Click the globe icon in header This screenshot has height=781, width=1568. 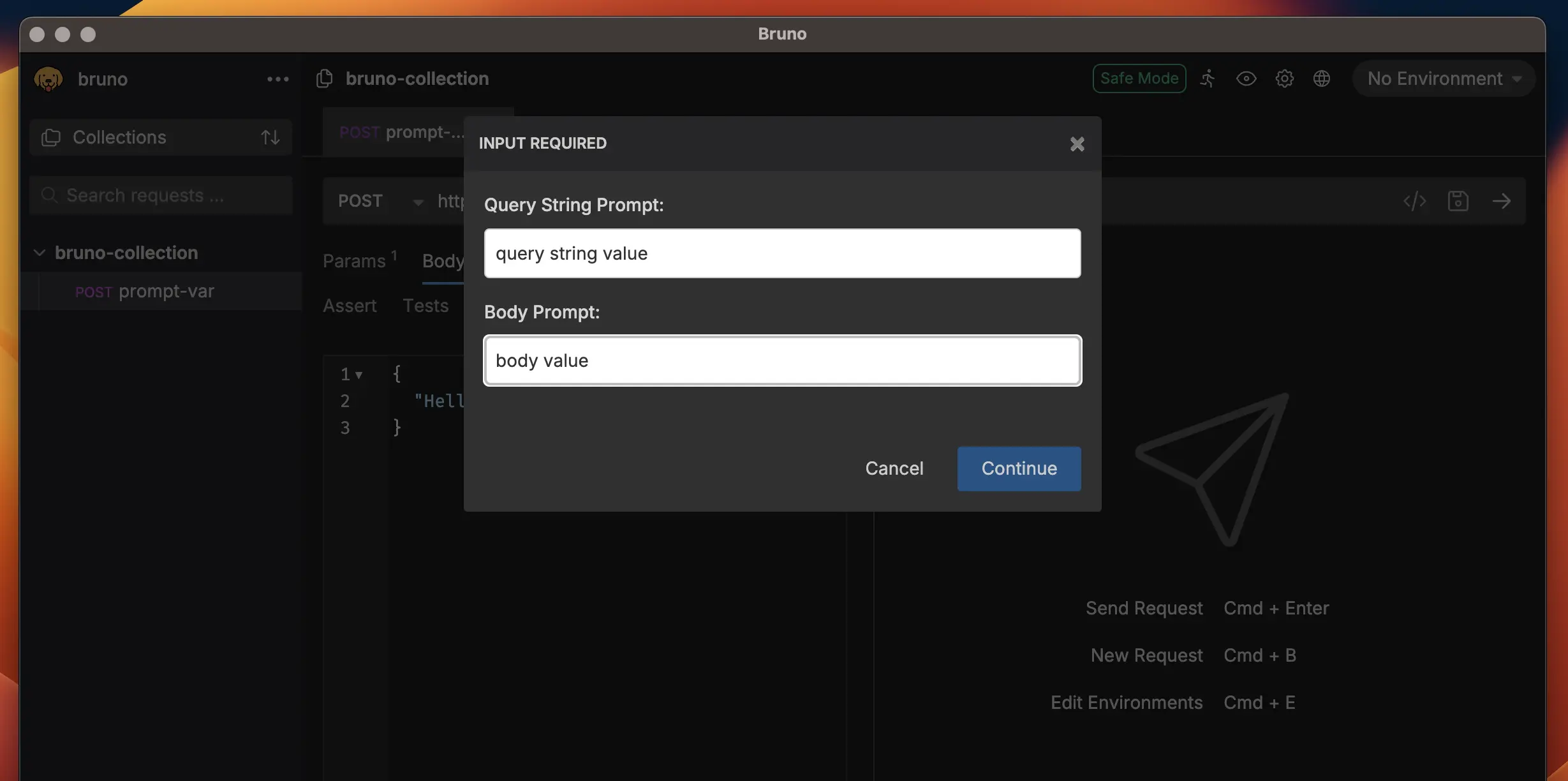1322,78
